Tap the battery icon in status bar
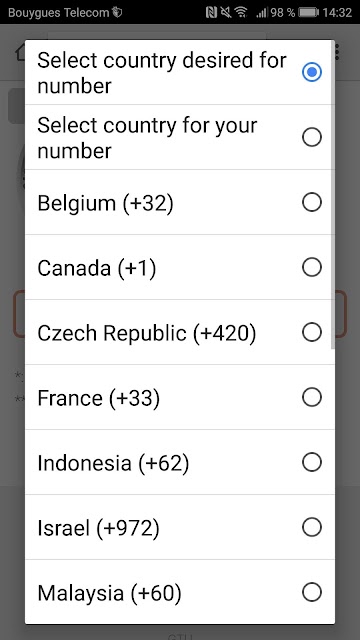The height and width of the screenshot is (640, 360). 309,12
